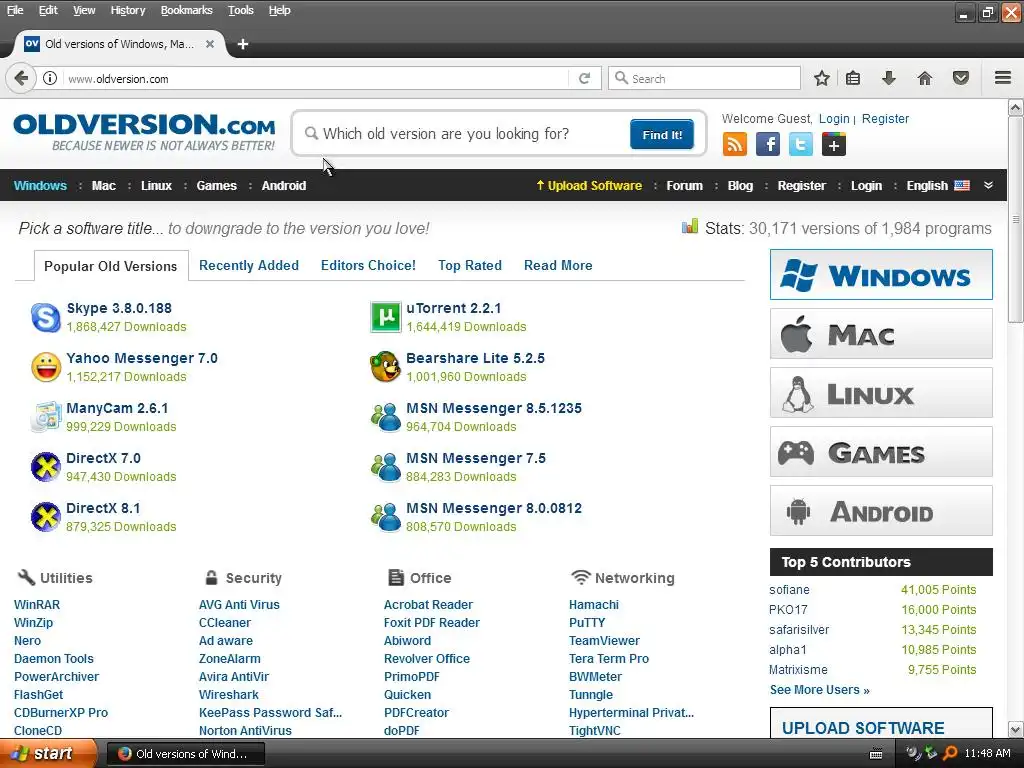Click the MSN Messenger 7.5 icon
The height and width of the screenshot is (768, 1024).
[385, 467]
